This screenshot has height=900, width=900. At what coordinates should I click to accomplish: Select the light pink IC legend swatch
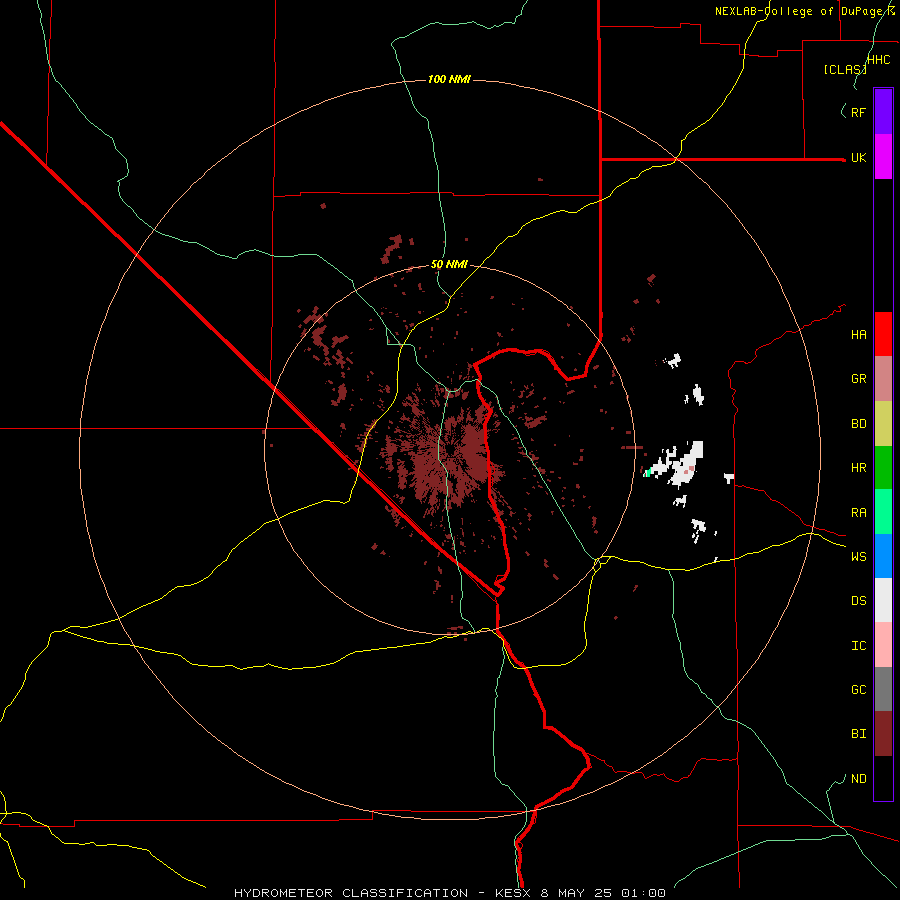[883, 645]
